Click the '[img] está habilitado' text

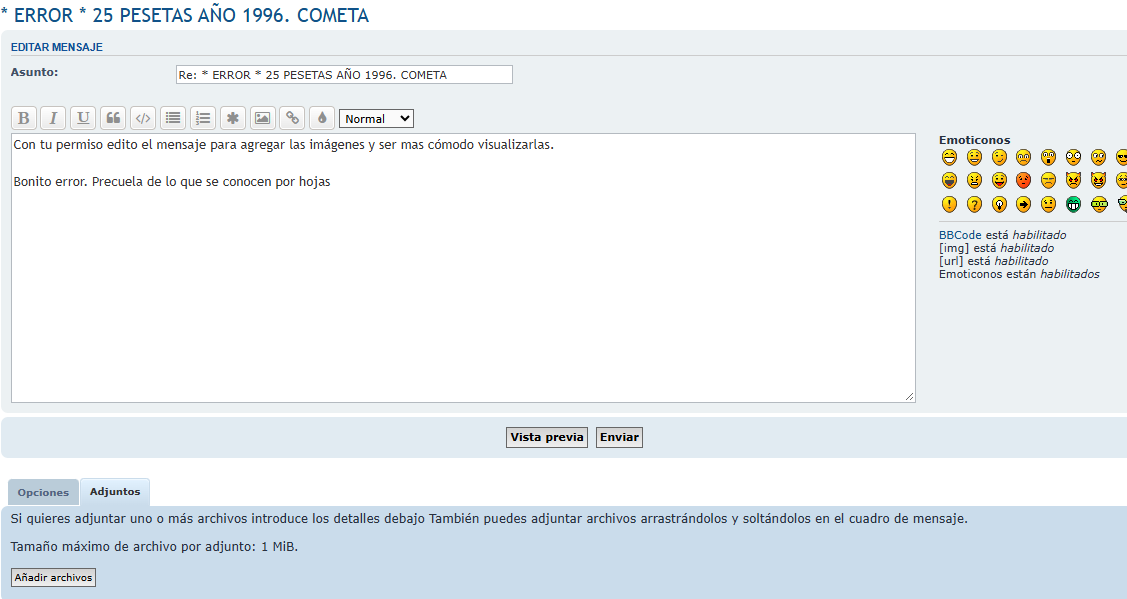(996, 248)
